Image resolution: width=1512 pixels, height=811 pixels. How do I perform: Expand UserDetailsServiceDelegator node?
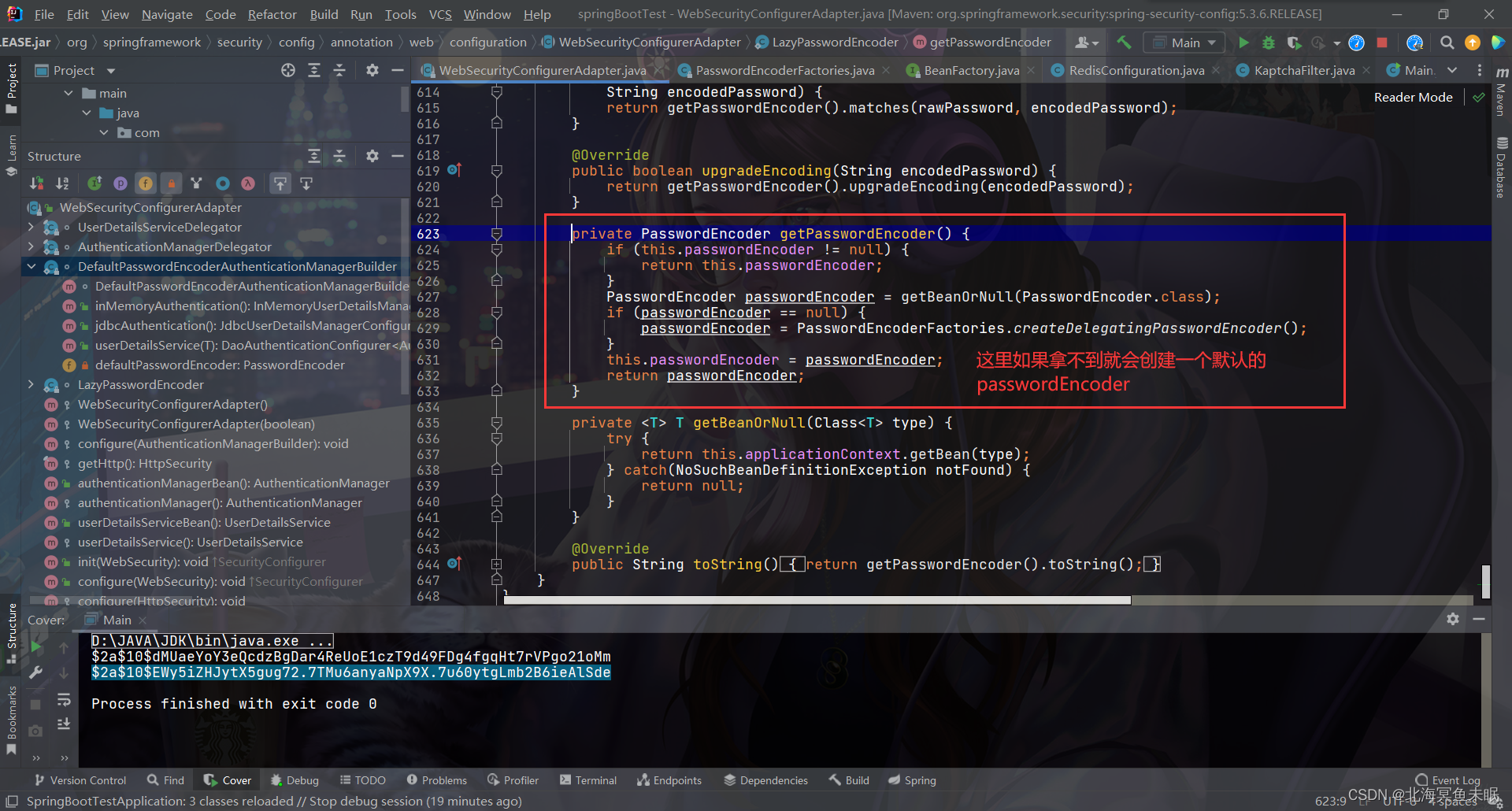pyautogui.click(x=31, y=227)
